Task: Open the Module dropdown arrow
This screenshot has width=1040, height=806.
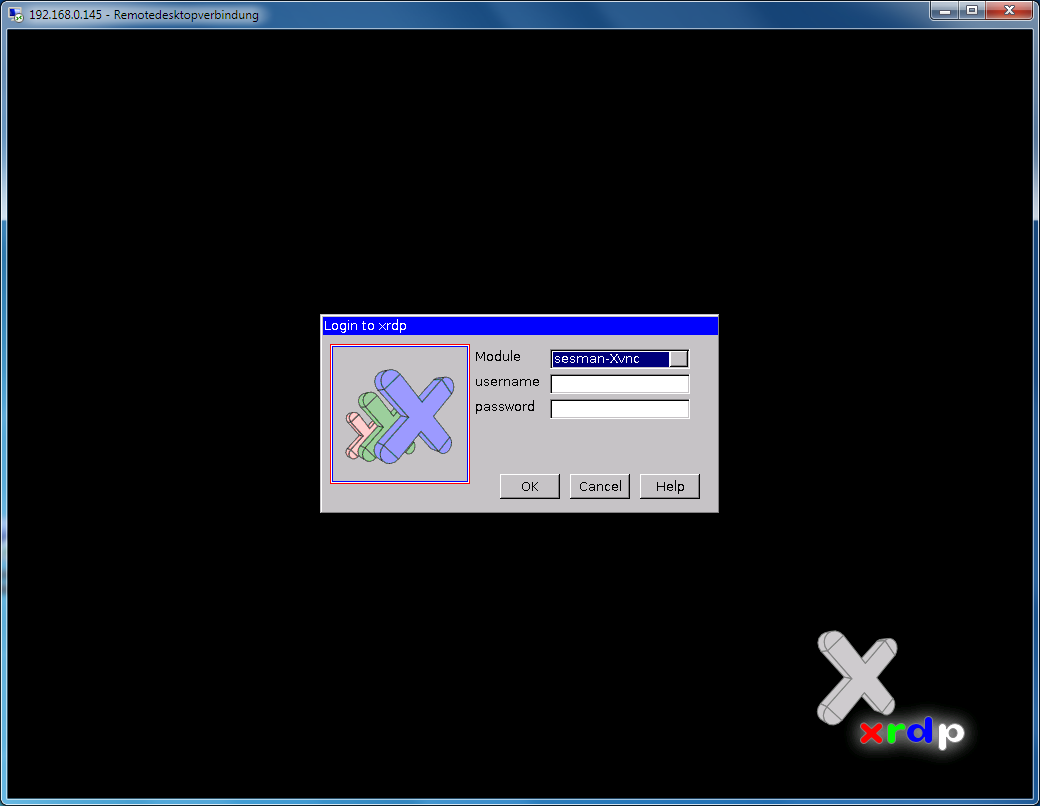Action: click(x=678, y=359)
